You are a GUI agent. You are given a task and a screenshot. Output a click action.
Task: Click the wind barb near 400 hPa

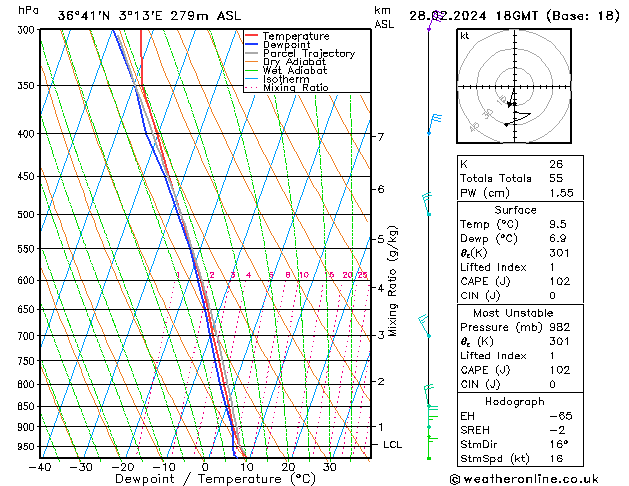pyautogui.click(x=434, y=122)
